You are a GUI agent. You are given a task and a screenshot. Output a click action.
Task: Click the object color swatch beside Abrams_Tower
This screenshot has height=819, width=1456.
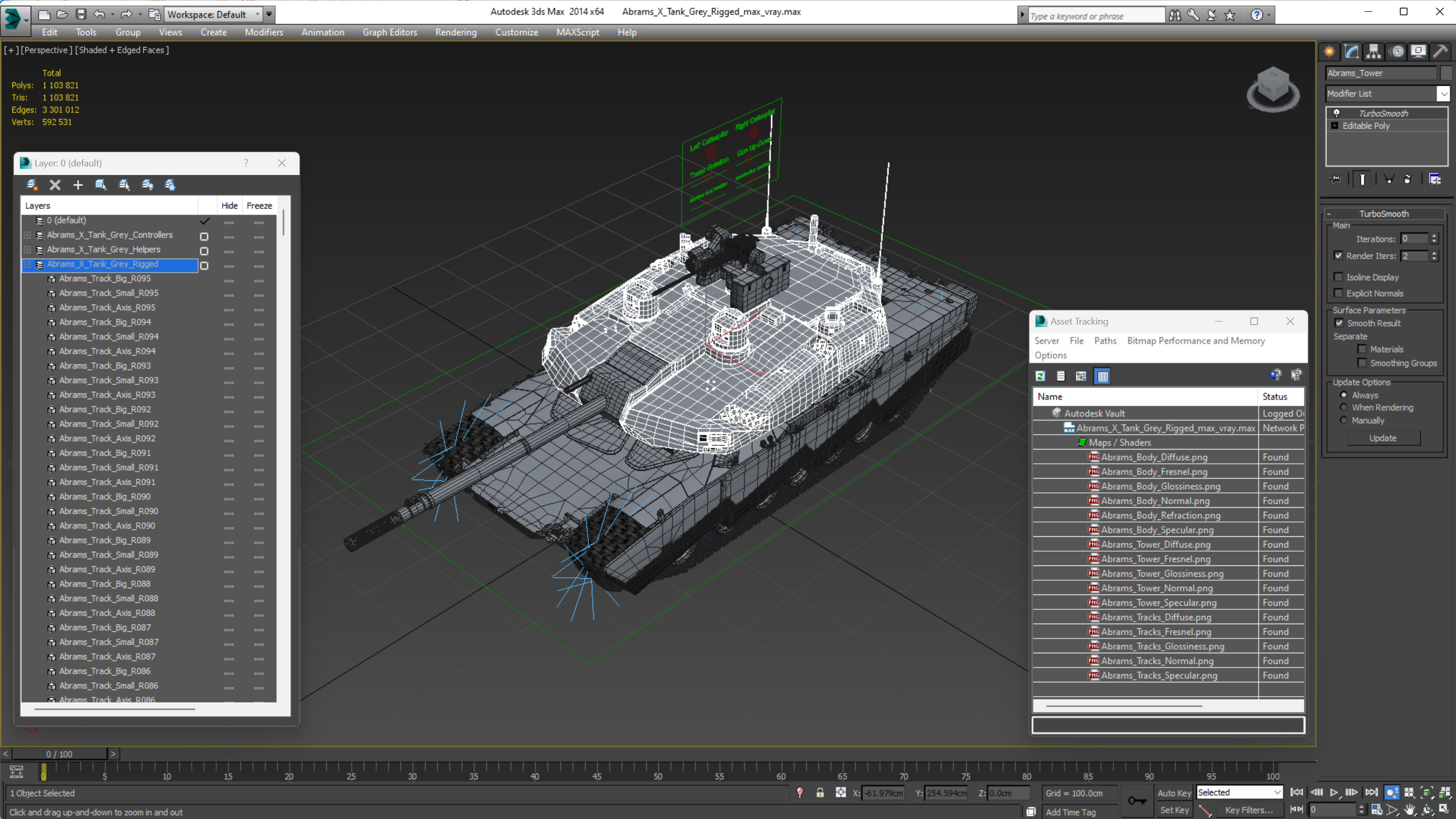click(x=1446, y=73)
